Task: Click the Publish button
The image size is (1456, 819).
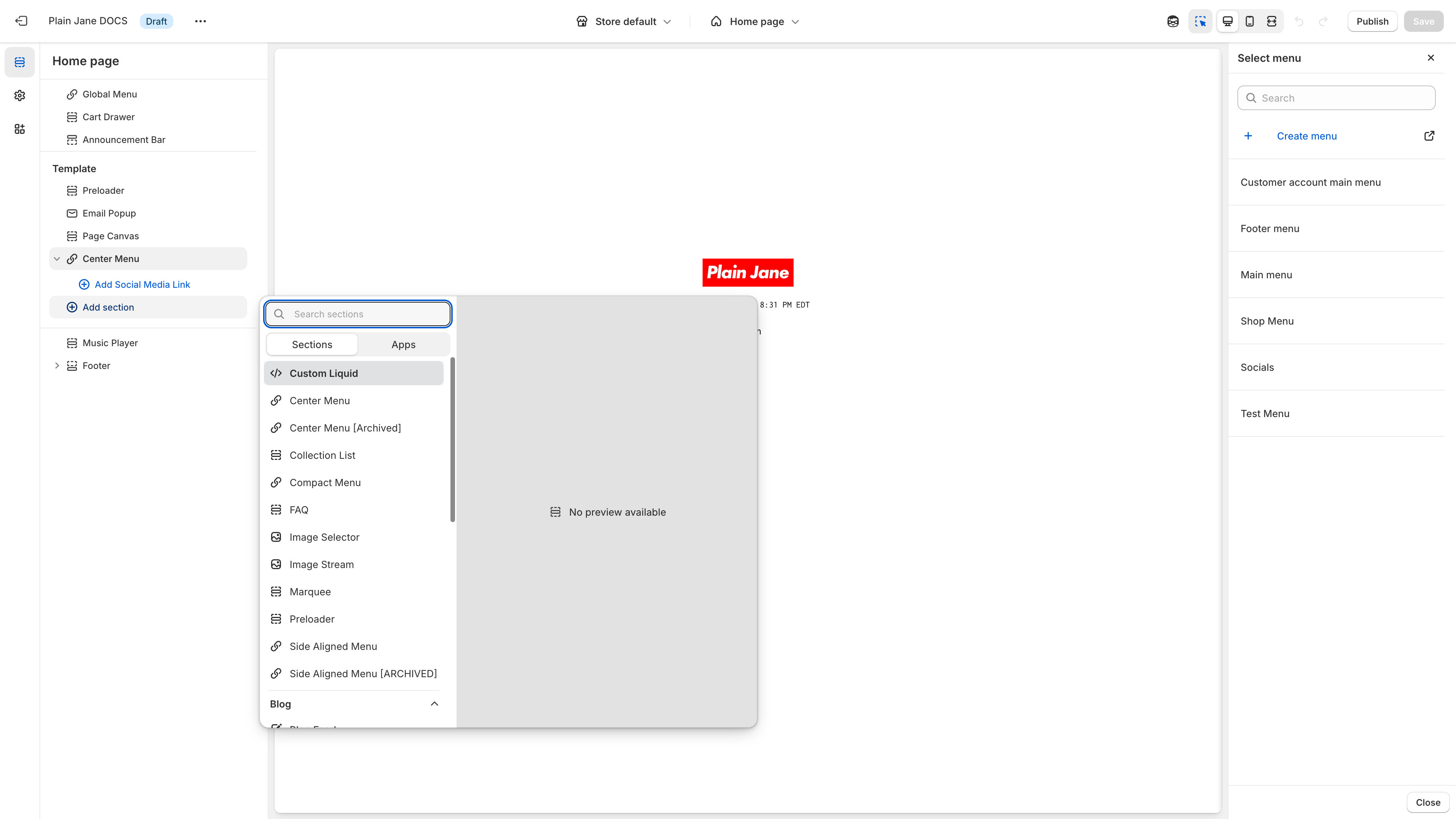Action: pyautogui.click(x=1372, y=21)
